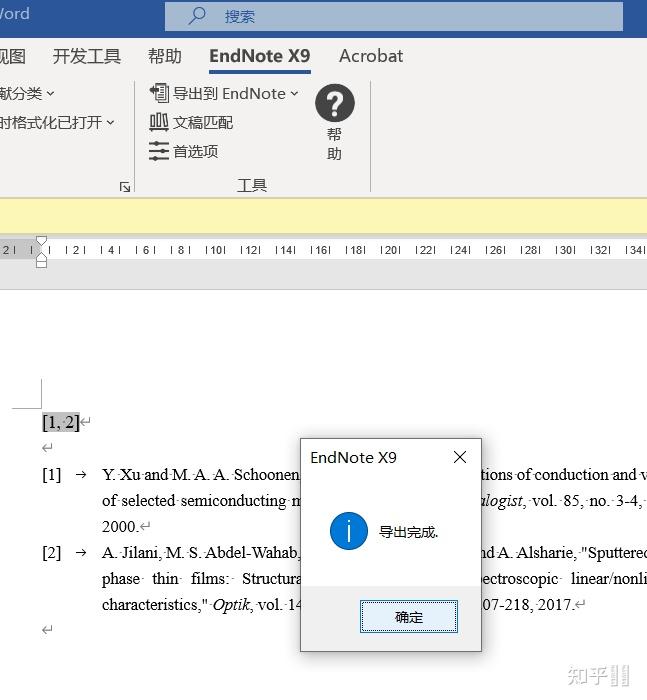Open the 开发工具 ribbon tab
Image resolution: width=647 pixels, height=700 pixels.
point(87,56)
